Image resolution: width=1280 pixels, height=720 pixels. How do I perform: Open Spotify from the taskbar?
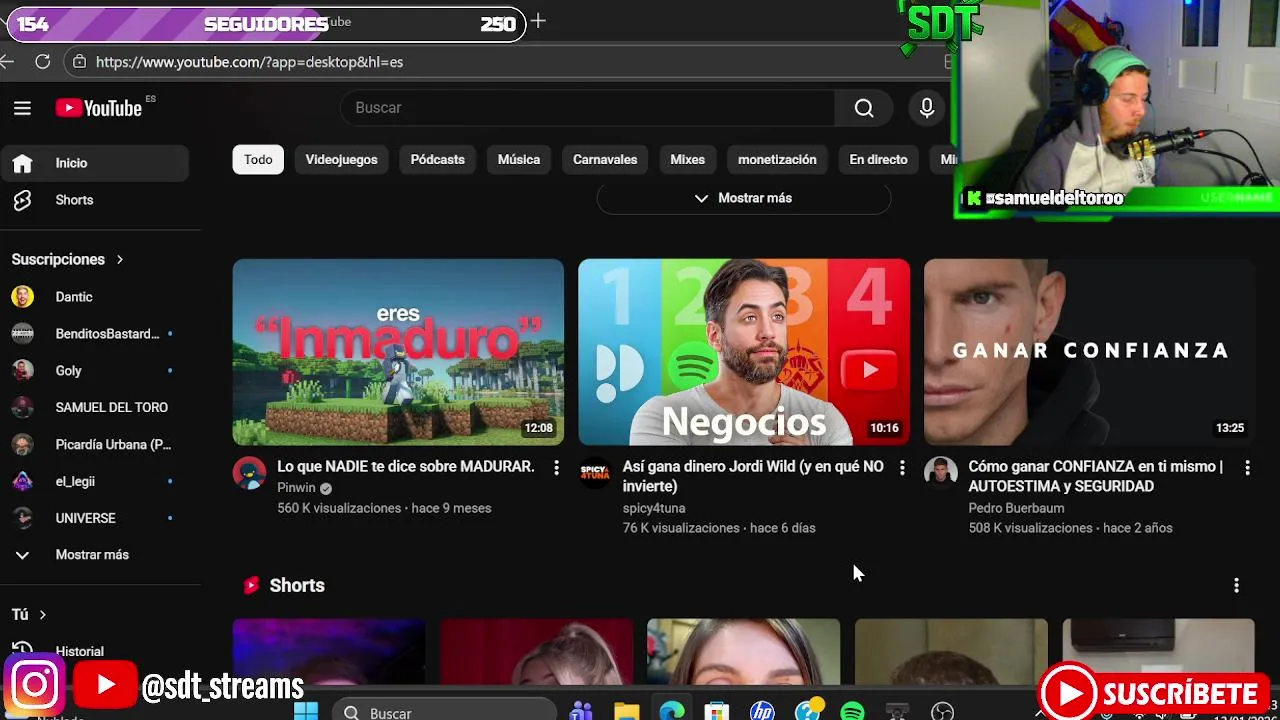point(852,711)
